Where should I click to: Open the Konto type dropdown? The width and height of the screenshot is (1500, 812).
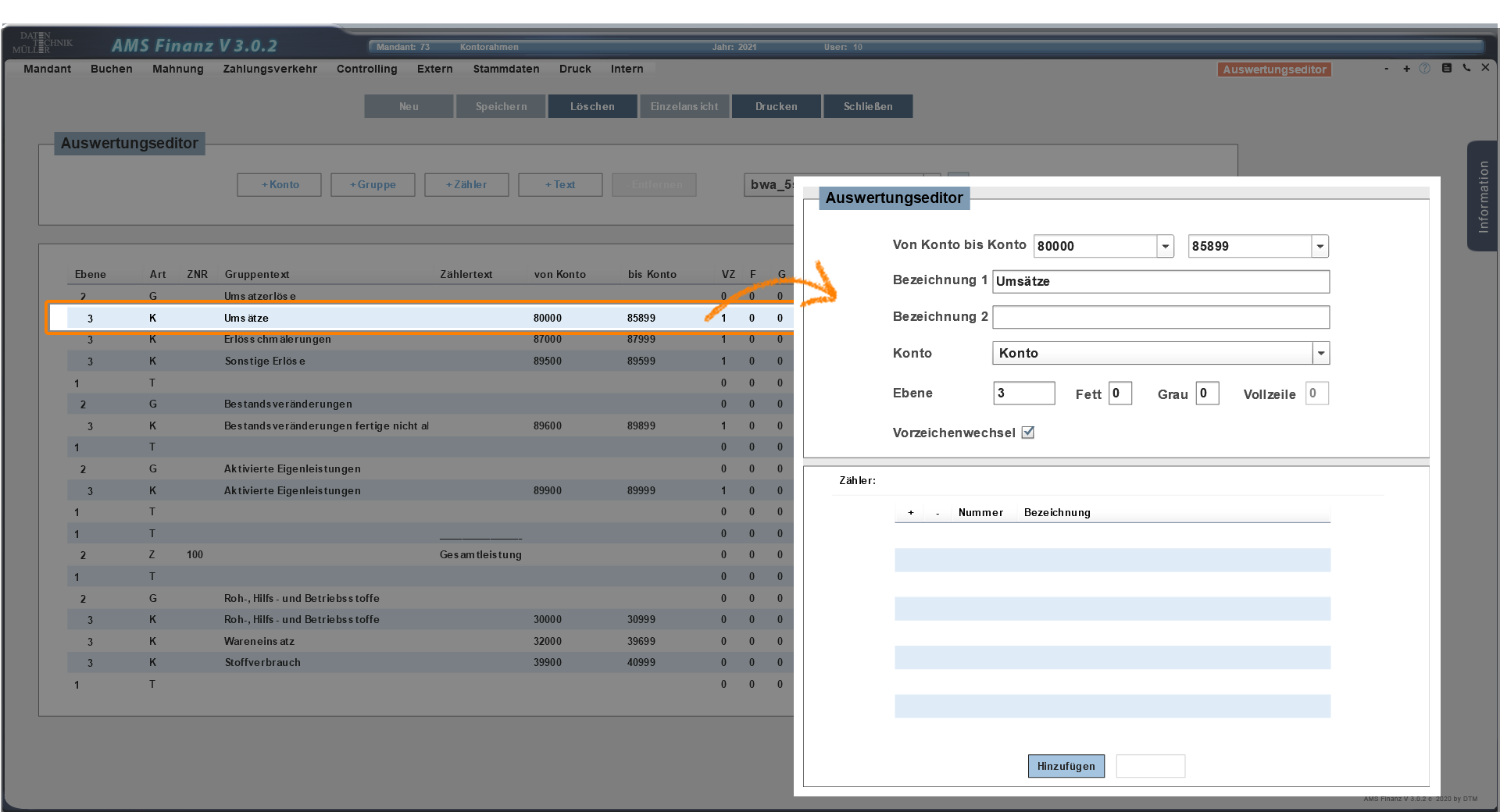pyautogui.click(x=1320, y=353)
